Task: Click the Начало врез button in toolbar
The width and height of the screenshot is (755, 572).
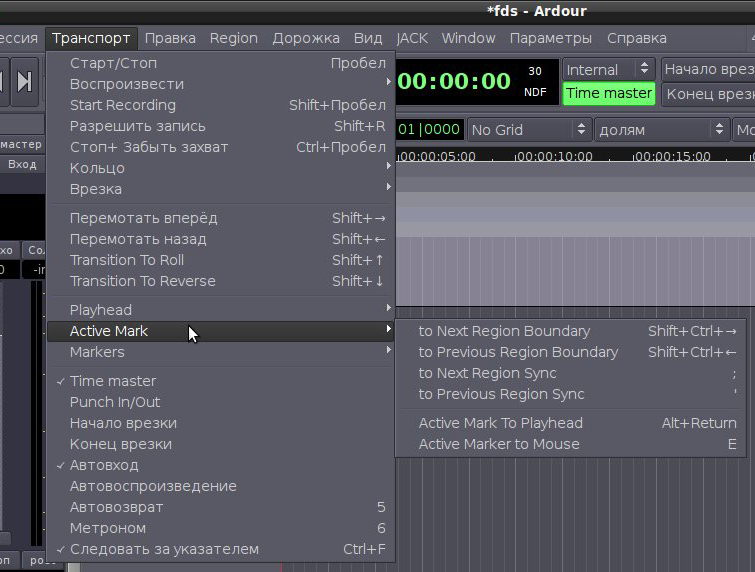Action: [x=708, y=70]
